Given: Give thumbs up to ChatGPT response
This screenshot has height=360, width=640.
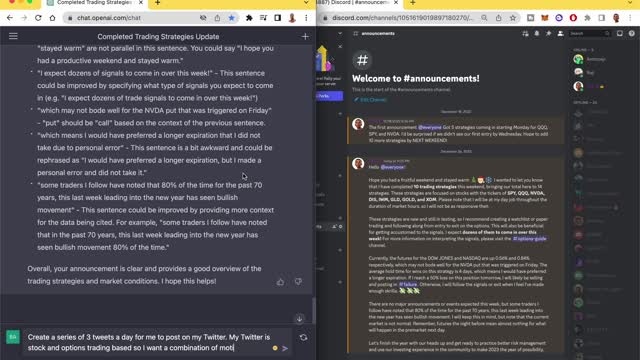Looking at the screenshot, I should coord(280,282).
